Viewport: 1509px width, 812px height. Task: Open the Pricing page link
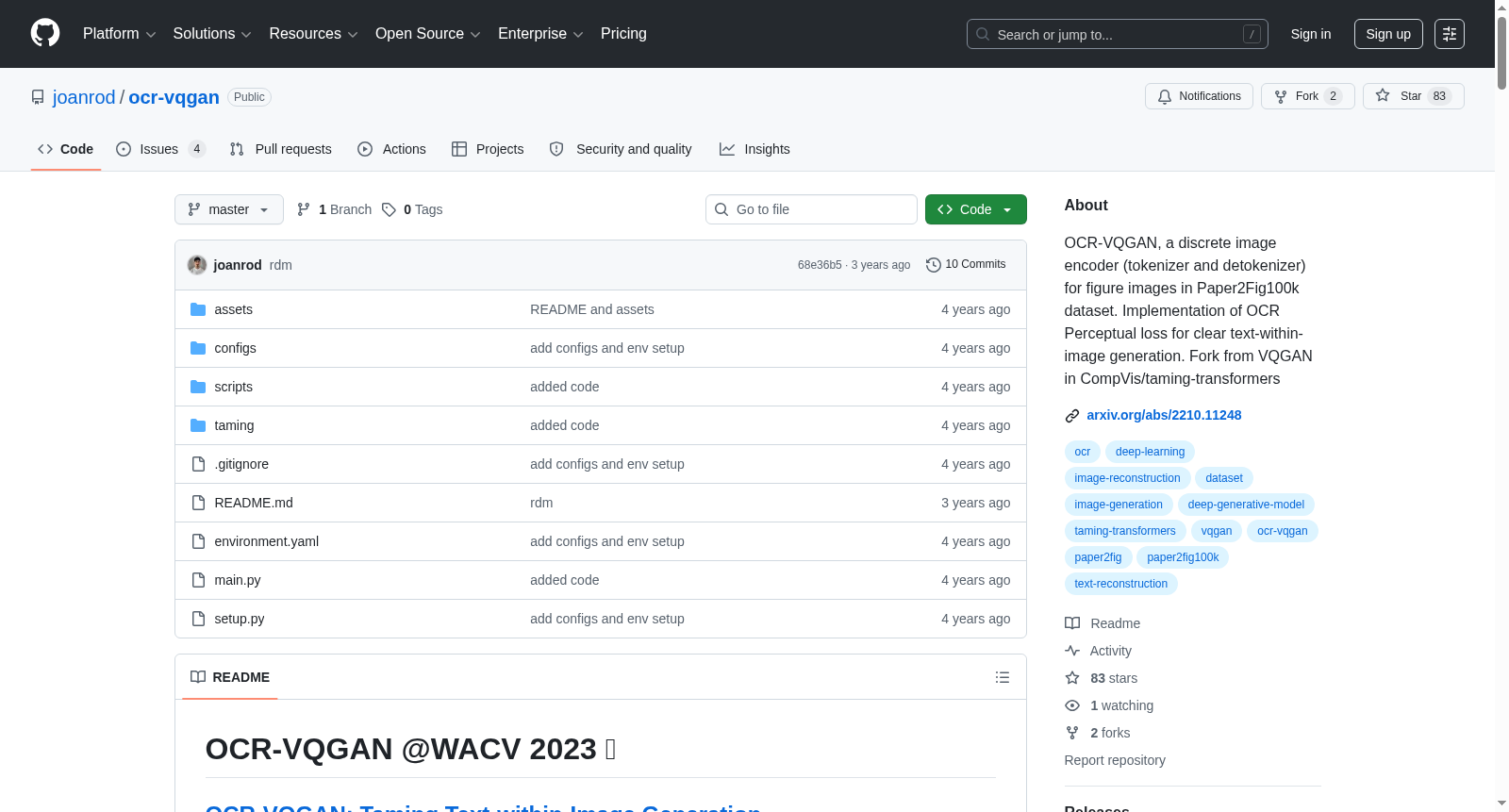623,34
